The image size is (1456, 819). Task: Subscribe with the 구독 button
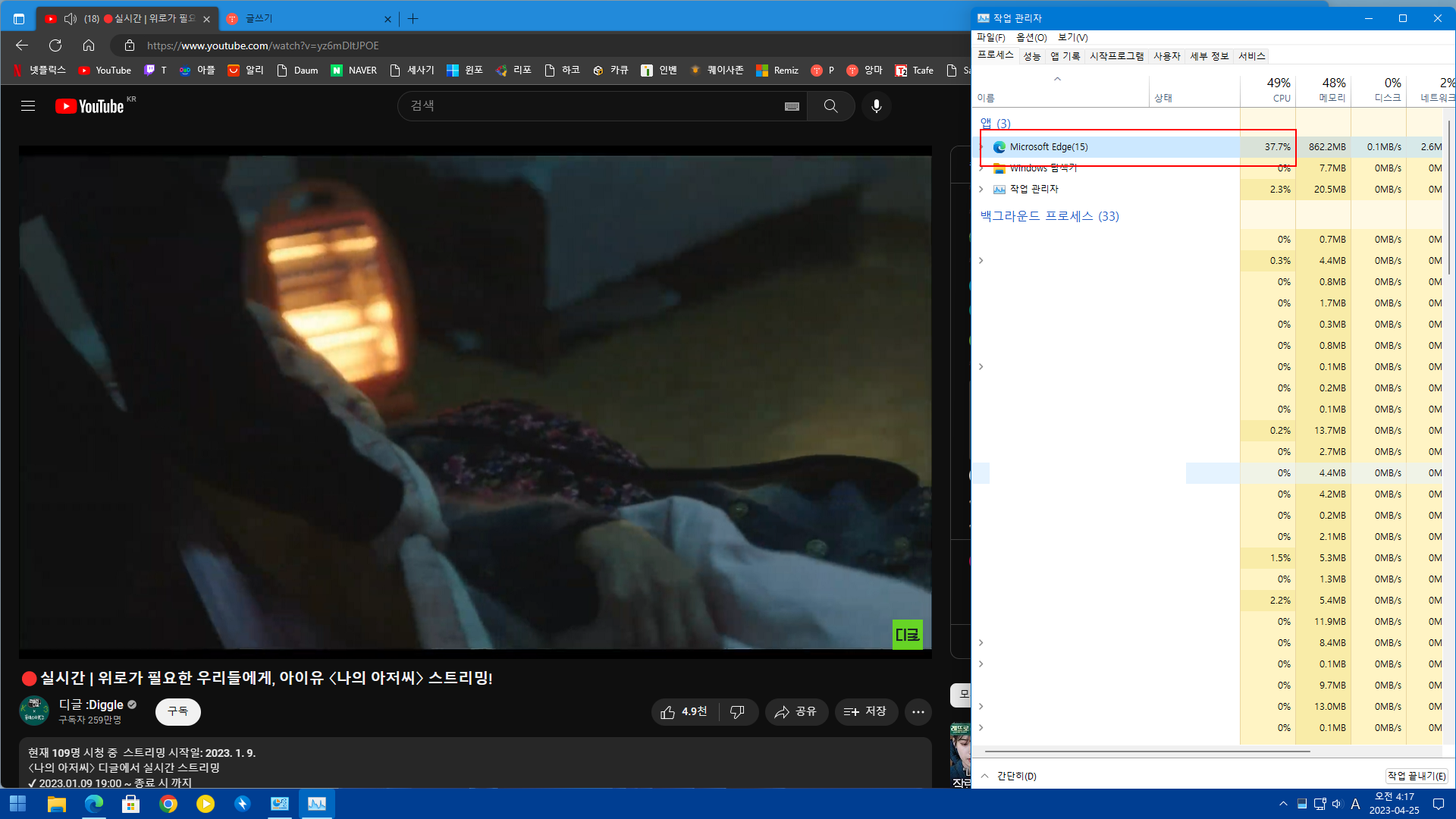[x=177, y=711]
